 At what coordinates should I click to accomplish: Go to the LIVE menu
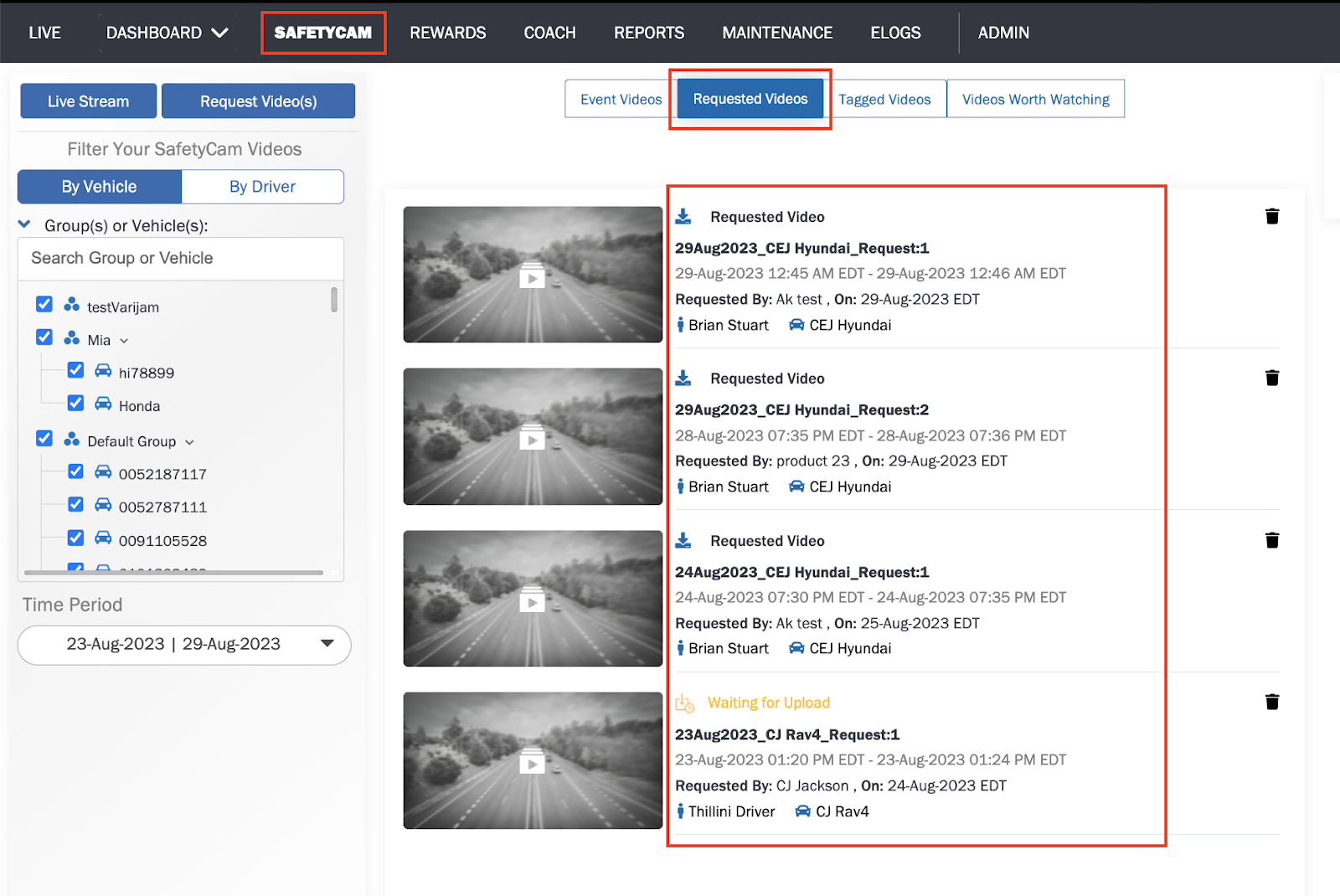pyautogui.click(x=44, y=33)
